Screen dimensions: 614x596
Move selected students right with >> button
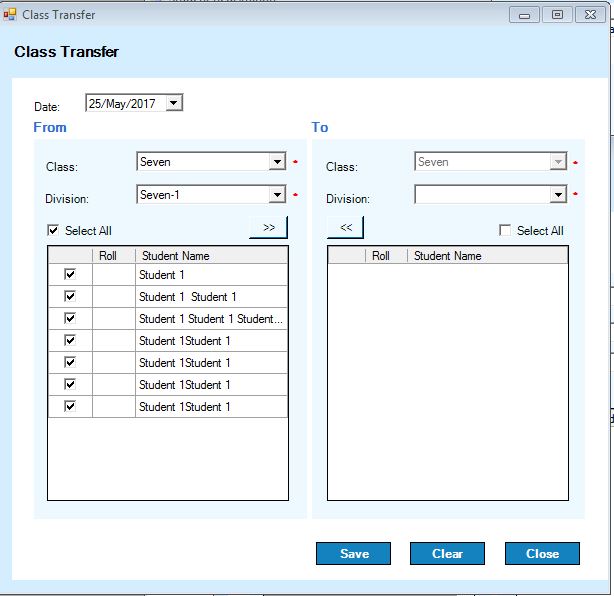268,227
